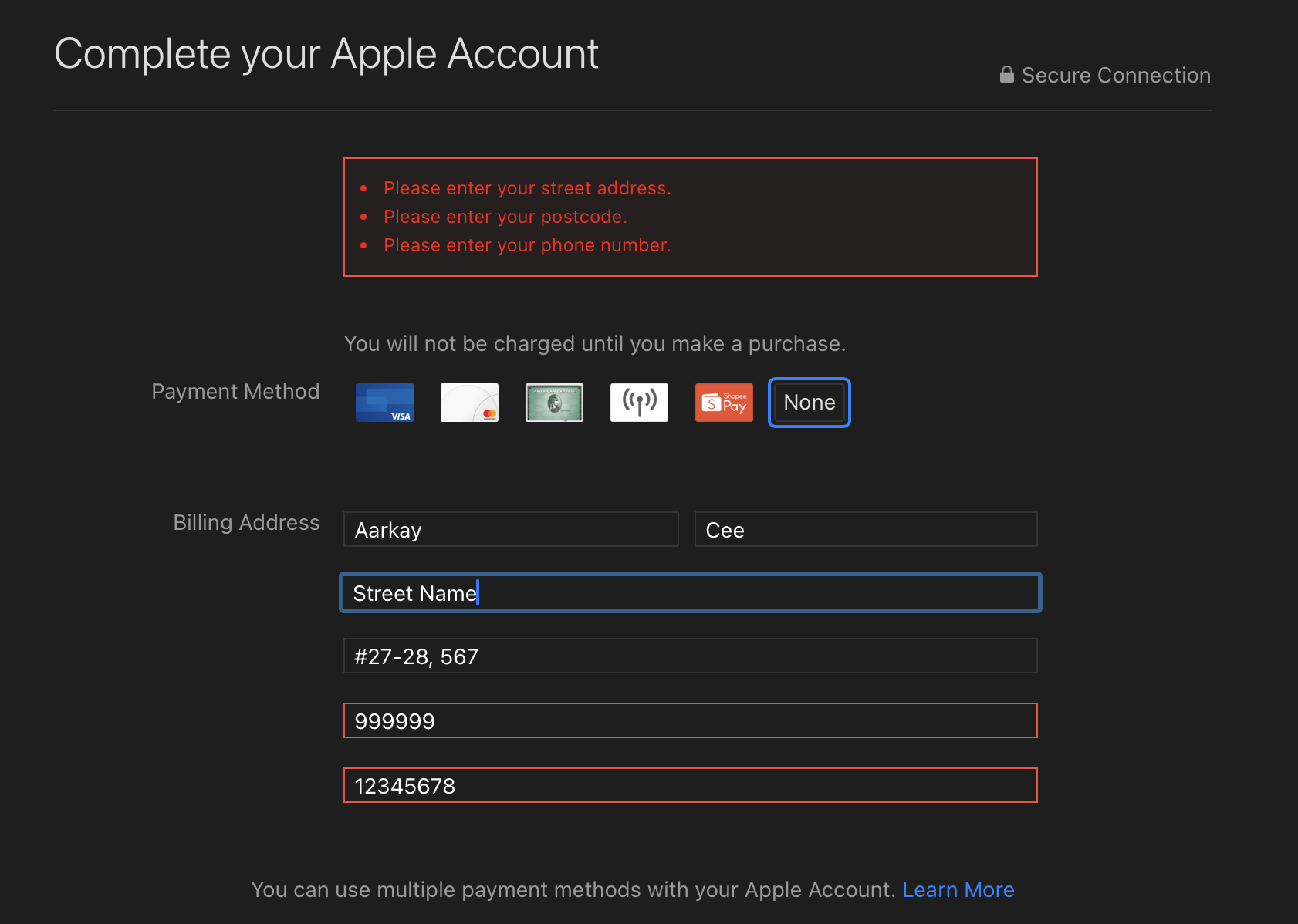Click the phone field showing 12345678

tap(691, 785)
